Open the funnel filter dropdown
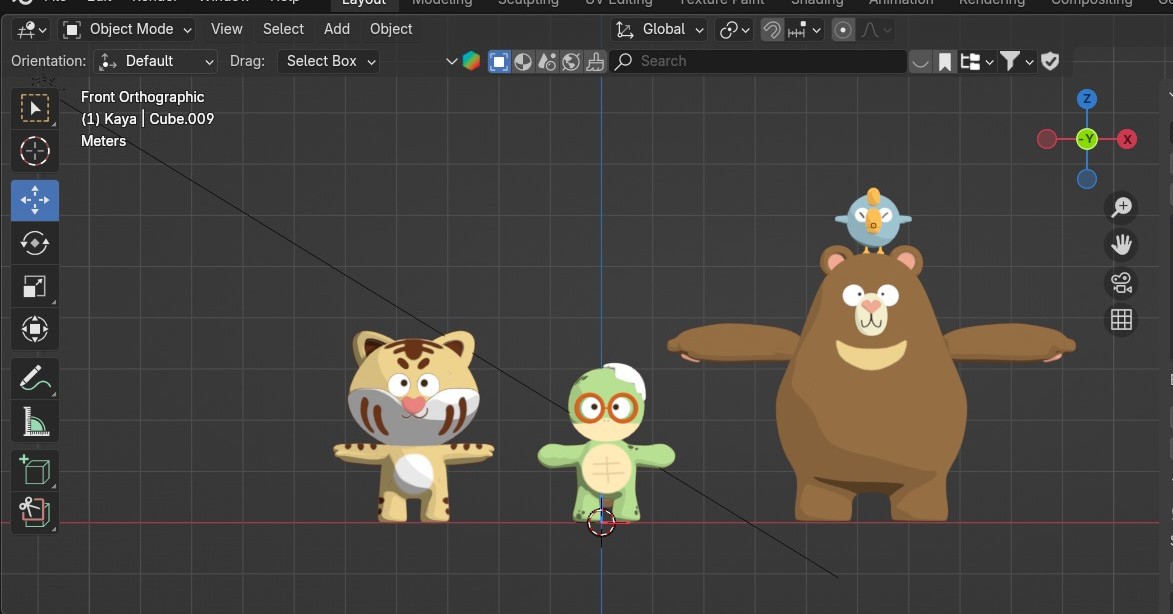 click(1017, 61)
